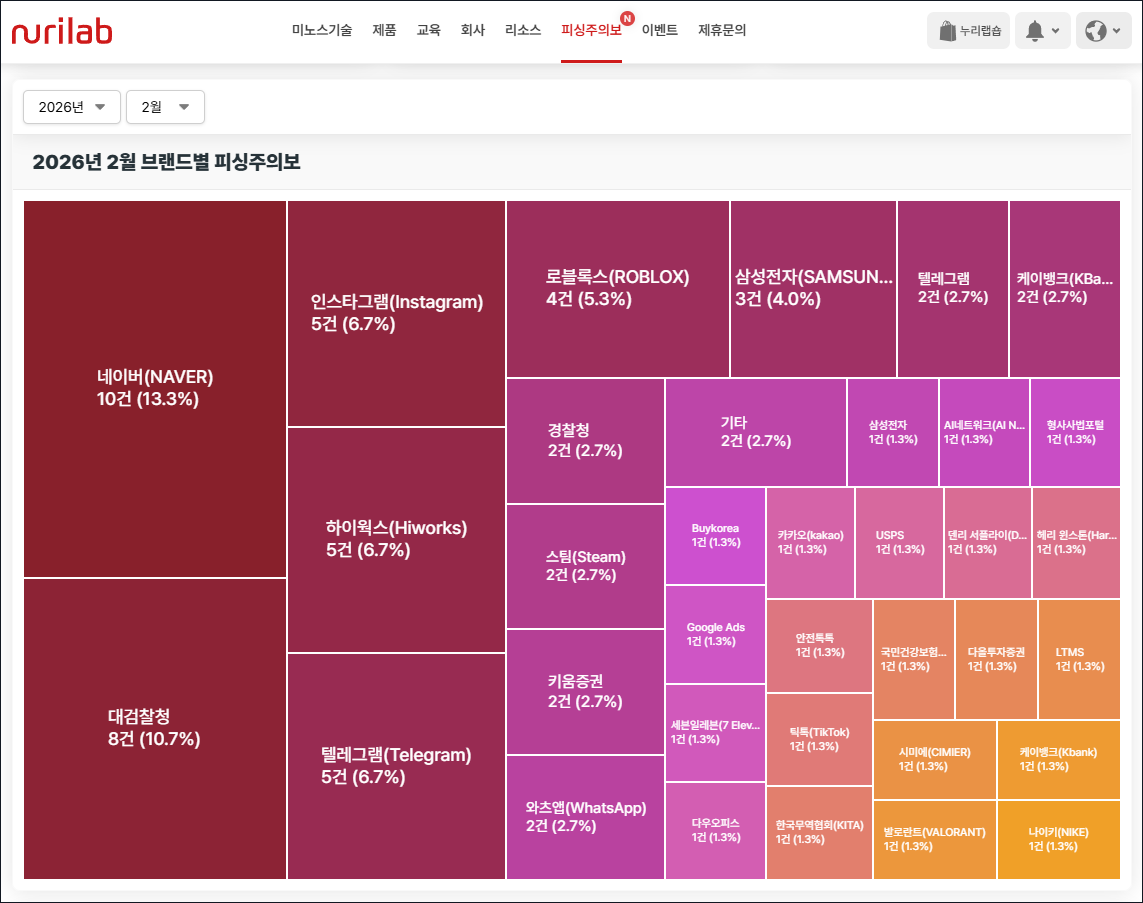Click the 텔레그램 2건 block
Image resolution: width=1143 pixels, height=903 pixels.
coord(953,289)
